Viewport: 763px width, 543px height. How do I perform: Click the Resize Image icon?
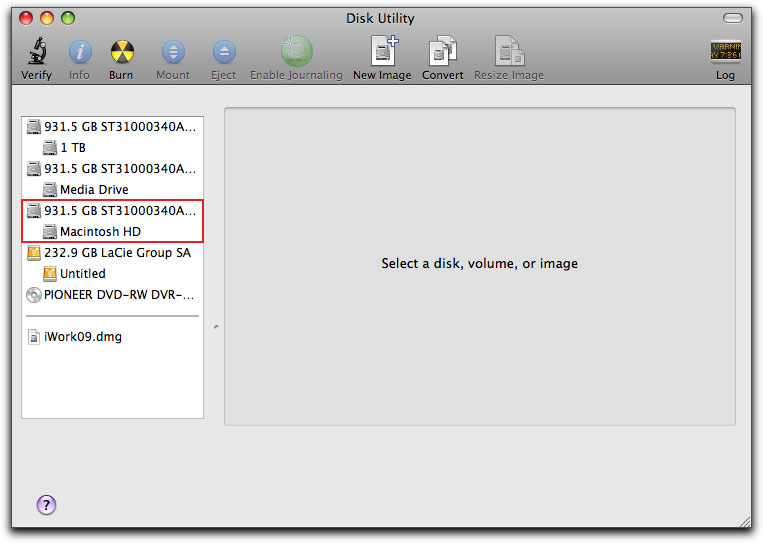pyautogui.click(x=509, y=51)
